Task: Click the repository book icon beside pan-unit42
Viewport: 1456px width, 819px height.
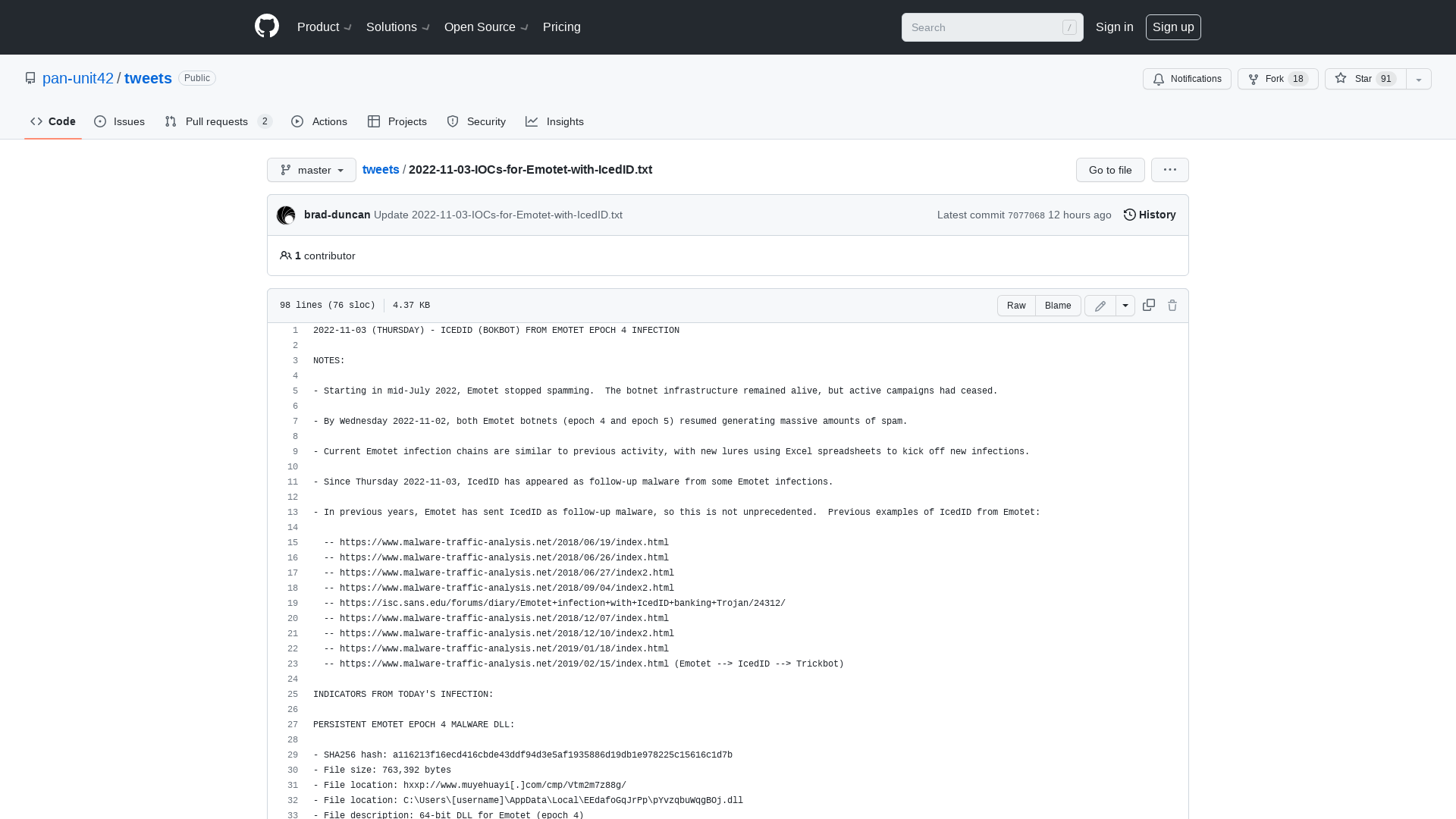Action: 30,77
